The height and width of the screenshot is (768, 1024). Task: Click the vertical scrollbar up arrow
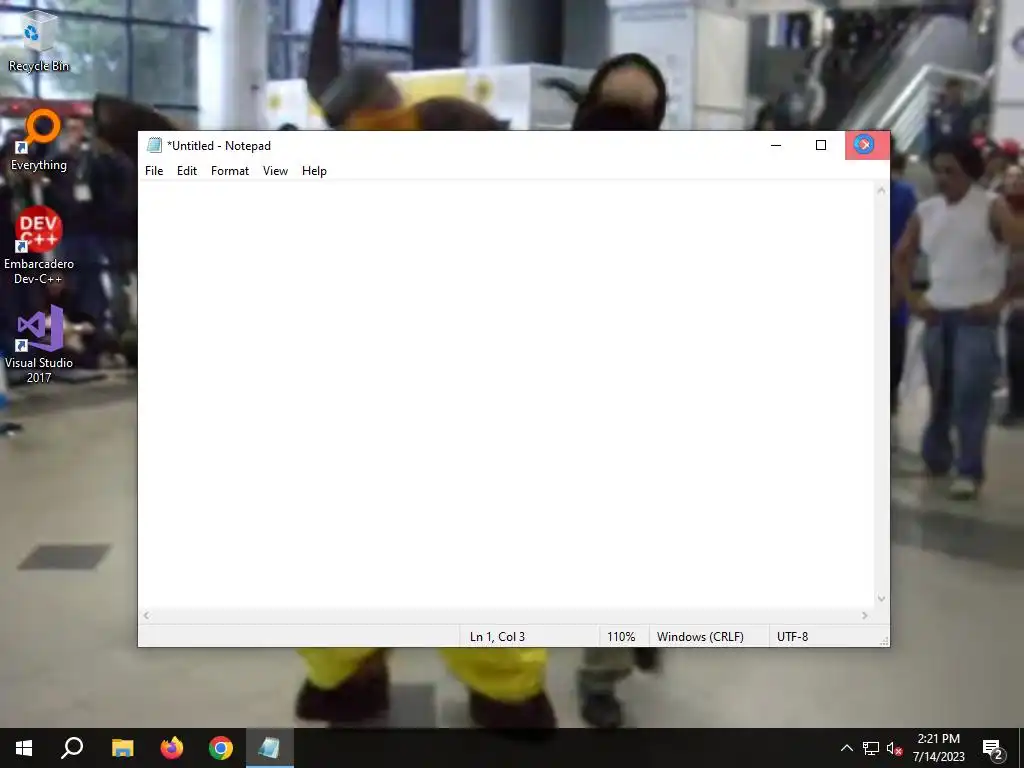pos(882,191)
